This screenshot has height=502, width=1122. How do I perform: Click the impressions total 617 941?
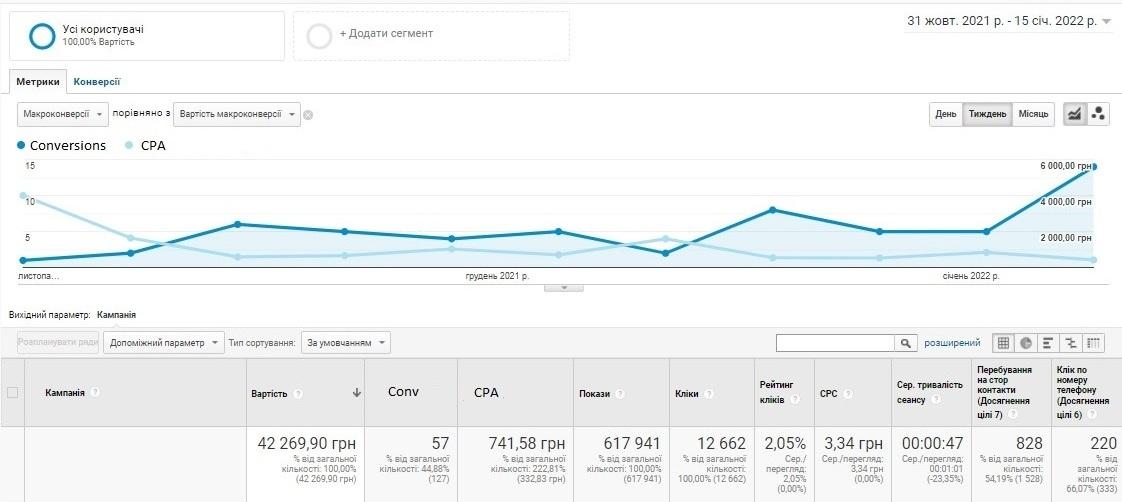click(632, 444)
